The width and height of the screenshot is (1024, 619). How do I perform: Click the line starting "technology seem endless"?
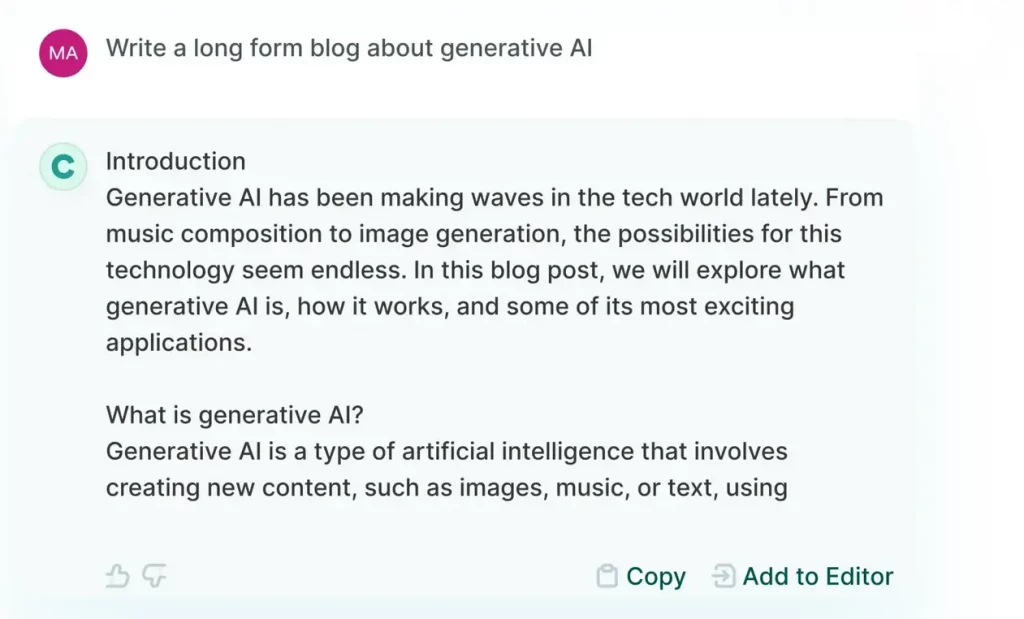475,270
